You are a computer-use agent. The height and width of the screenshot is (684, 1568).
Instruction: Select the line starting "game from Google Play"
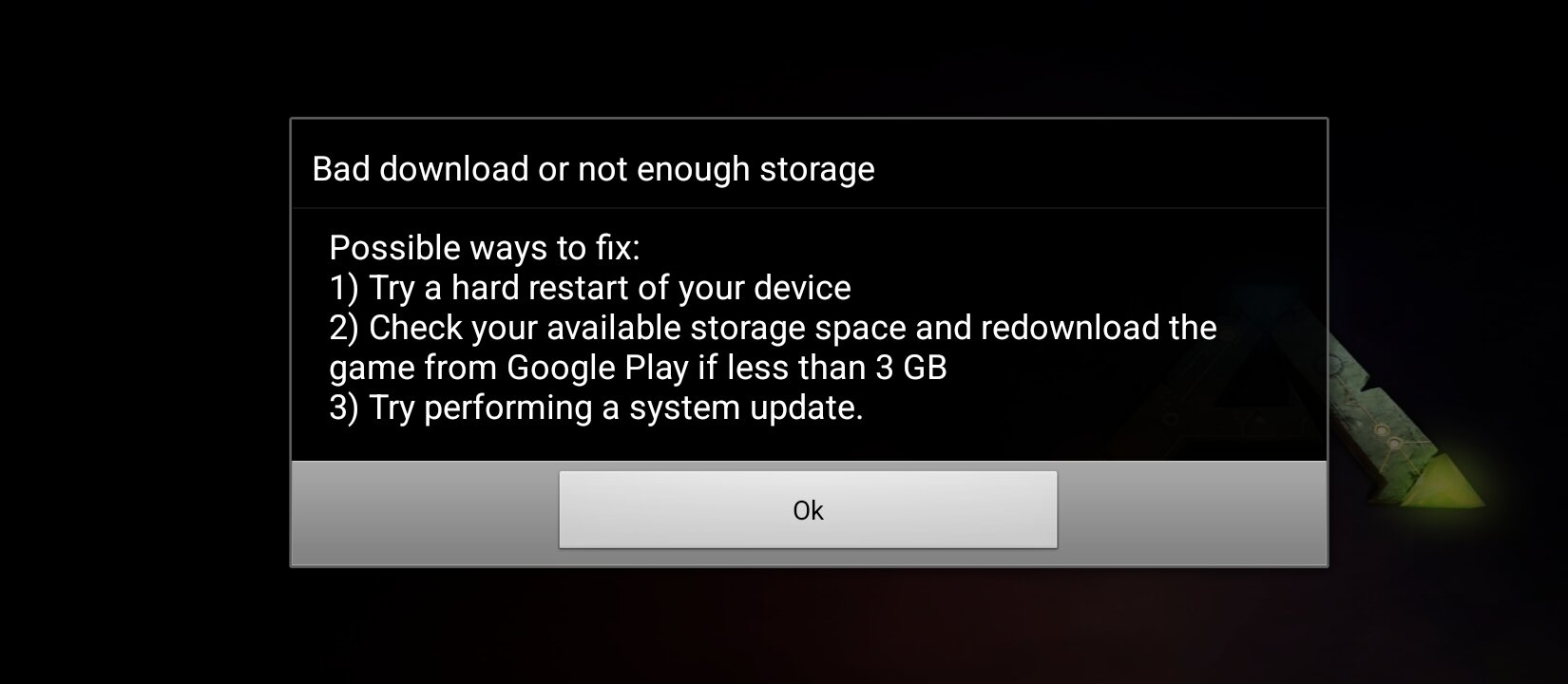click(638, 368)
